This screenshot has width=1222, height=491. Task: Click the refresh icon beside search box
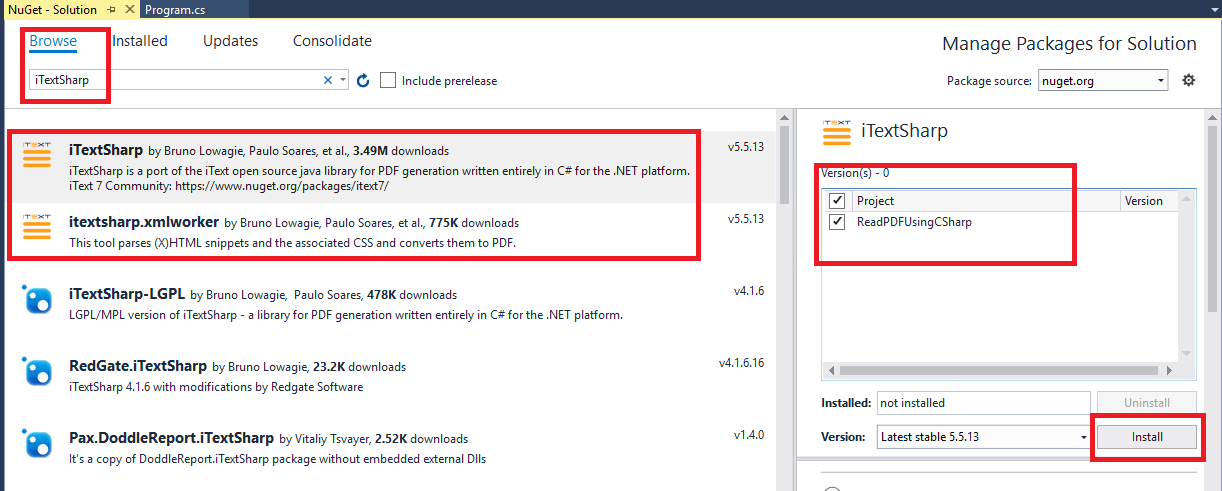click(x=363, y=80)
